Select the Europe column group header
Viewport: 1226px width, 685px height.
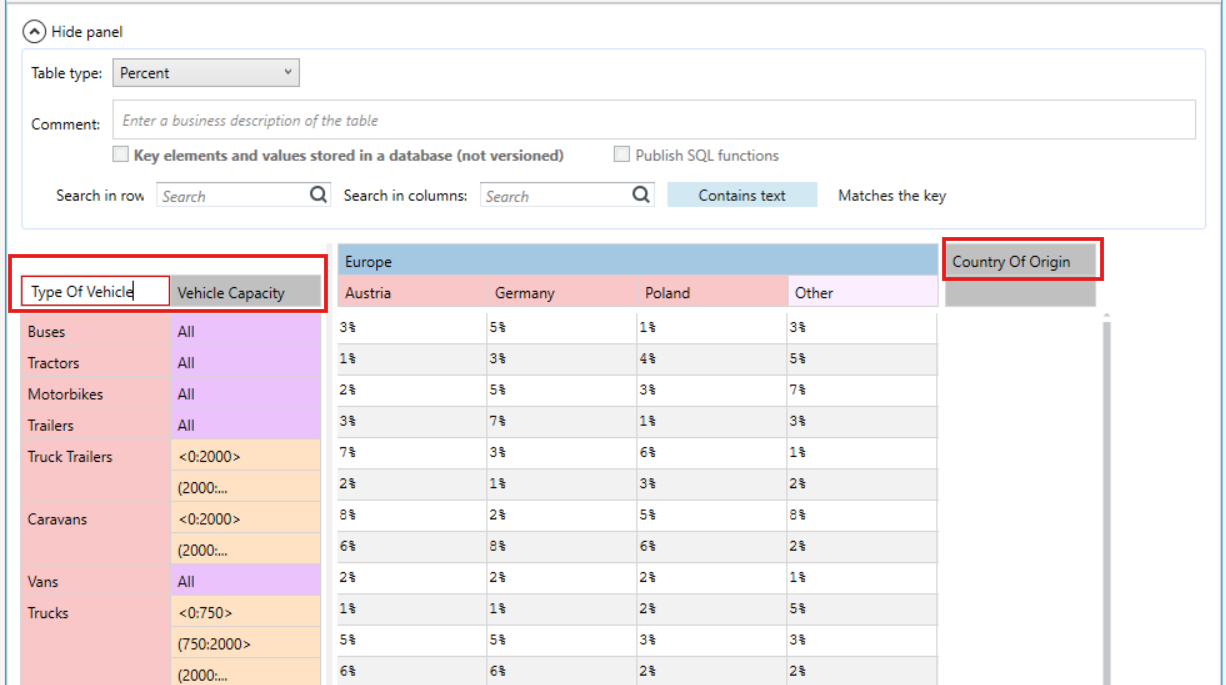click(637, 262)
